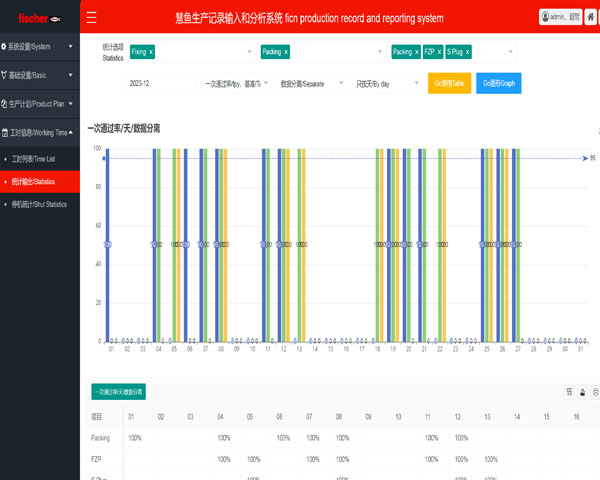600x480 pixels.
Task: Expand the System settings menu
Action: coord(39,46)
